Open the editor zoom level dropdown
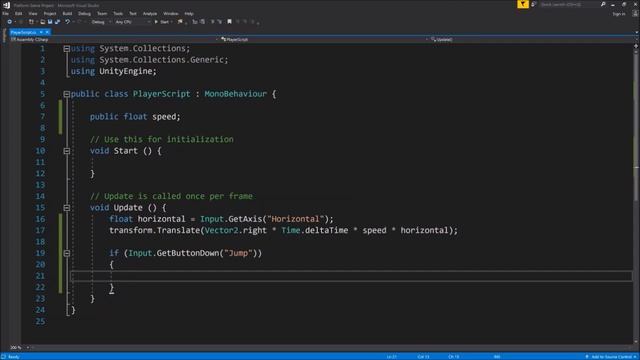This screenshot has width=640, height=360. [20, 347]
